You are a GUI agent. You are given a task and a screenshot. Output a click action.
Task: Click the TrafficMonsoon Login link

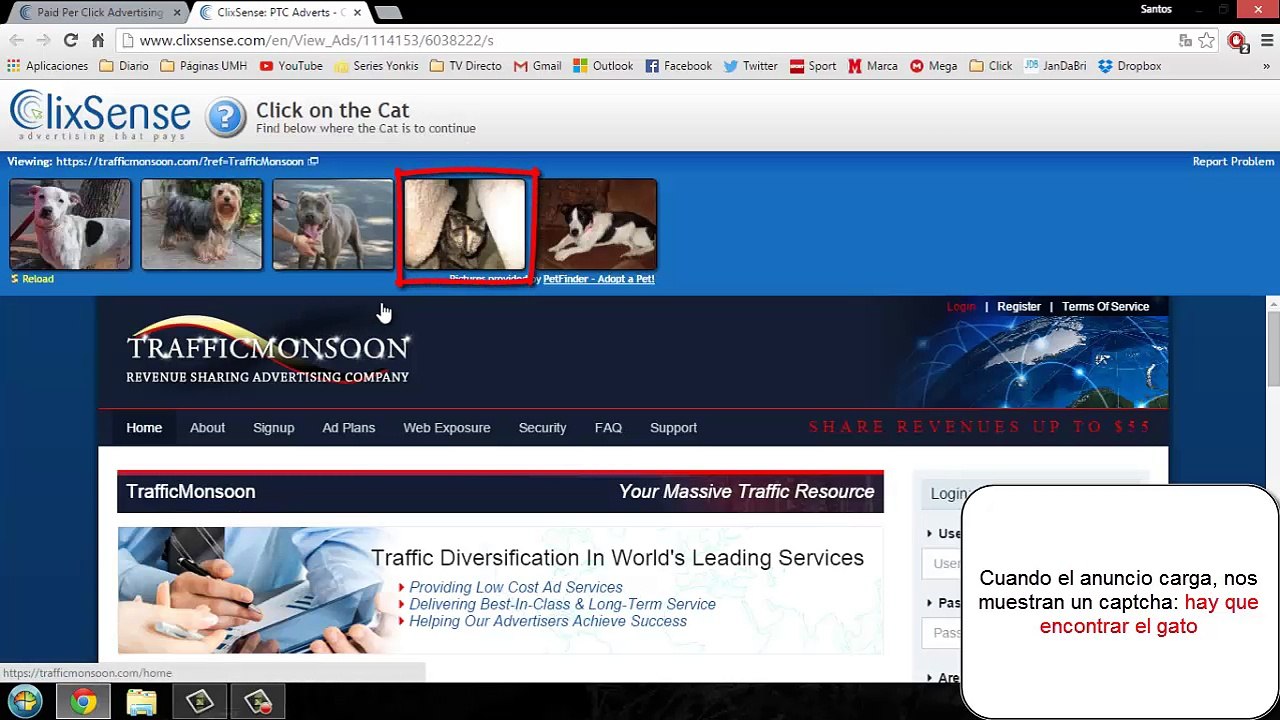tap(961, 306)
